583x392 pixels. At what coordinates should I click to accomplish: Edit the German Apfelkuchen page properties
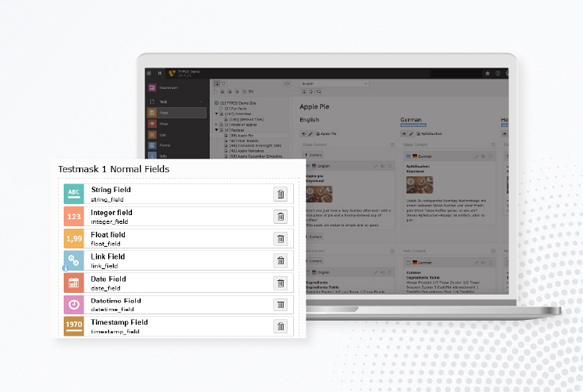pyautogui.click(x=411, y=134)
